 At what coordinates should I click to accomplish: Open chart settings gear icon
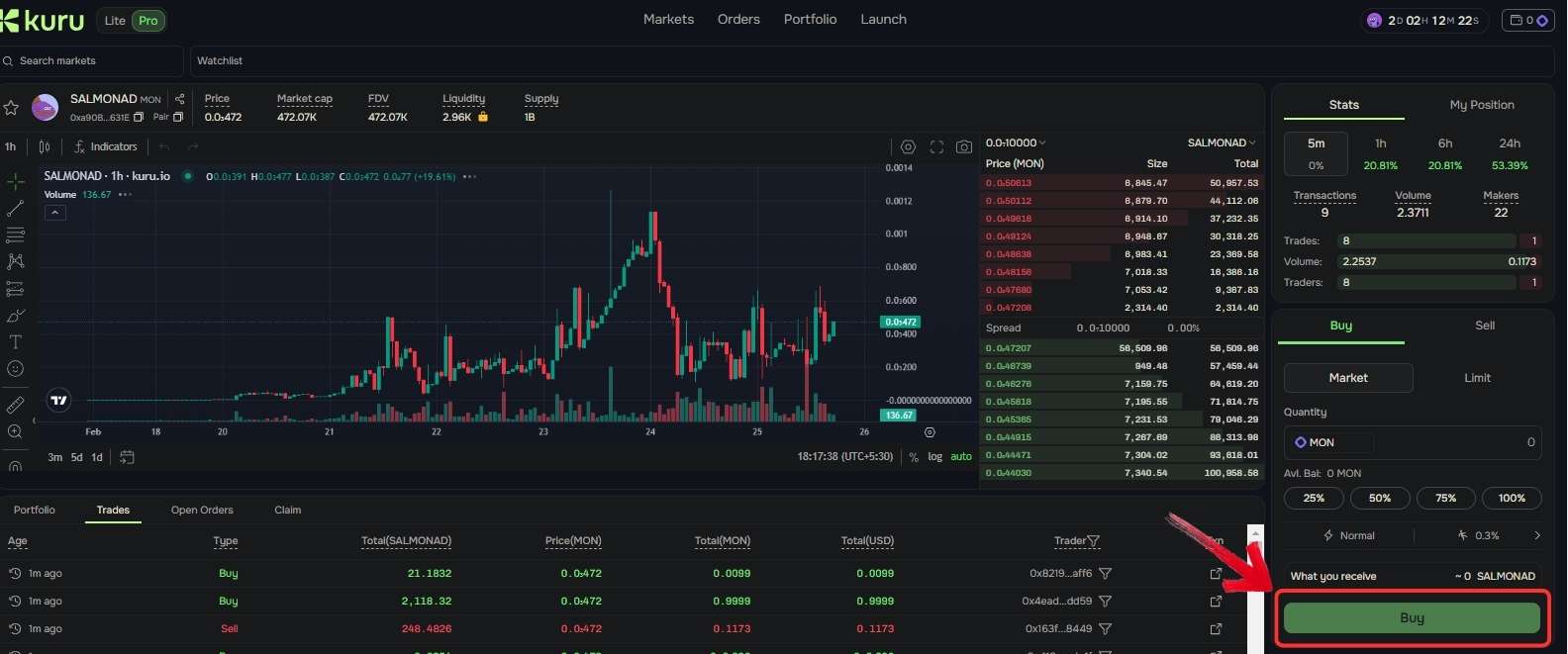908,146
